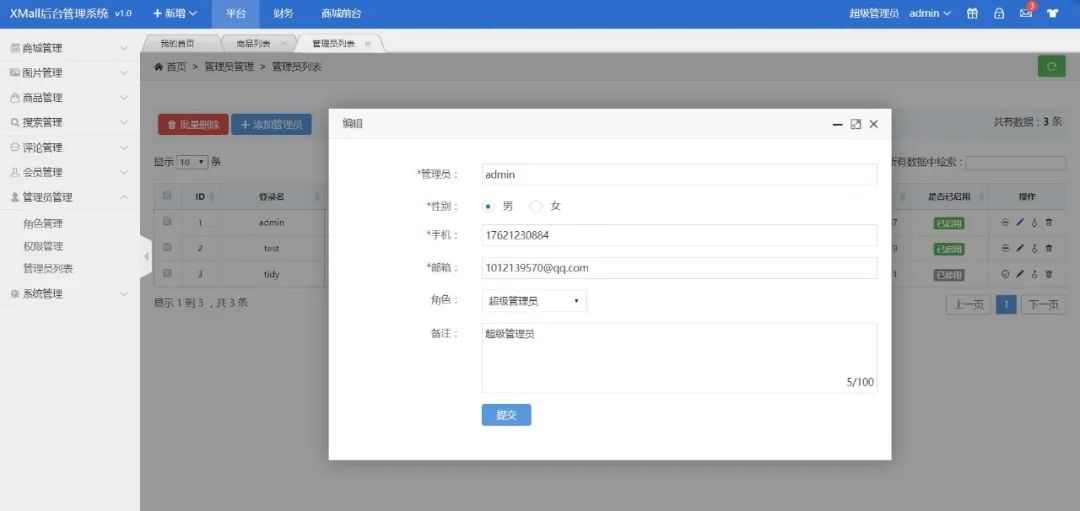Sort the table by ID column

[200, 196]
